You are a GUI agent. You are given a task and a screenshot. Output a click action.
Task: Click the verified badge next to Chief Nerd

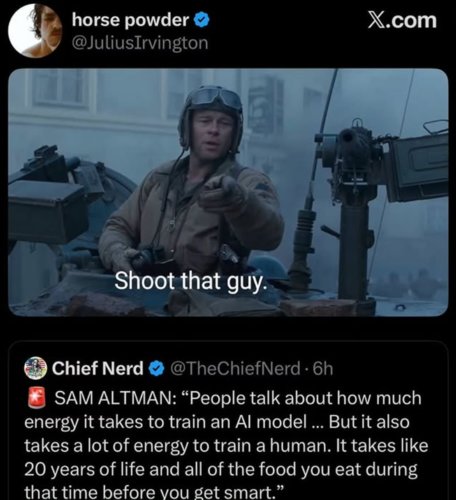[156, 369]
